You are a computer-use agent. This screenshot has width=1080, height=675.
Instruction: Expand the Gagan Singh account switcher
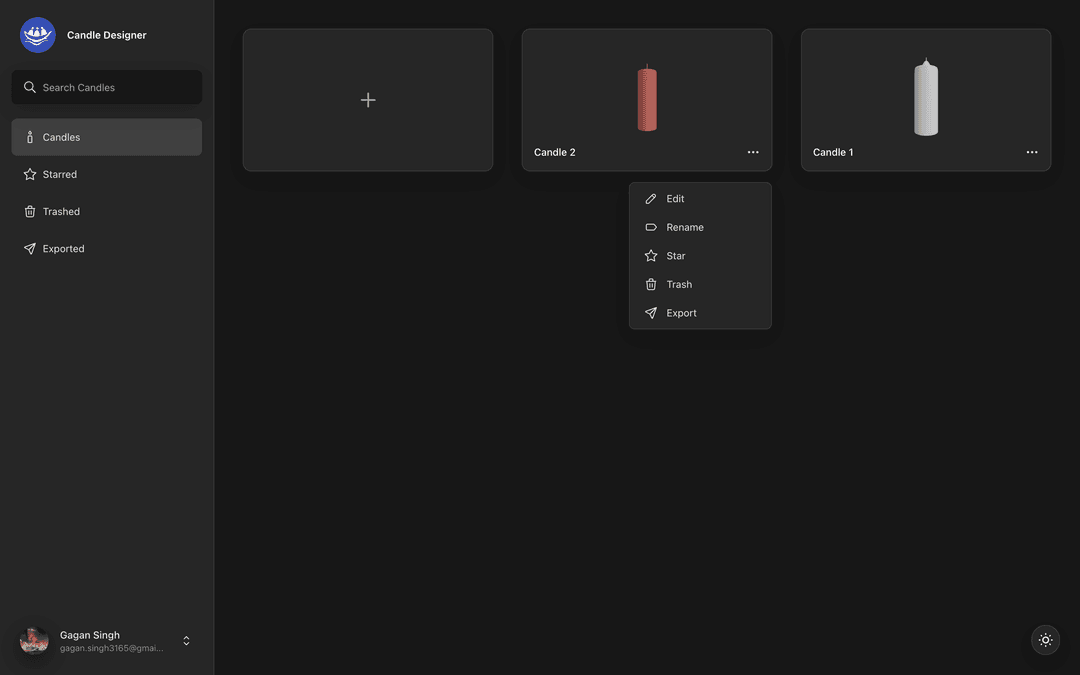(186, 641)
